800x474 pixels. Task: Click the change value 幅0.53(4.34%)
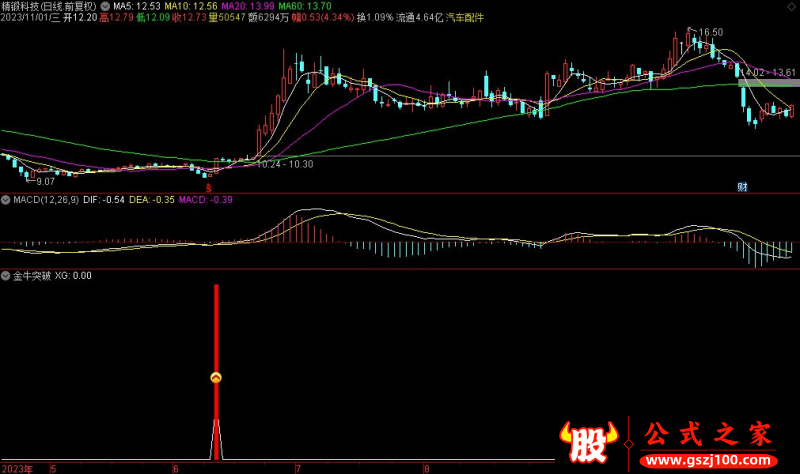coord(323,17)
